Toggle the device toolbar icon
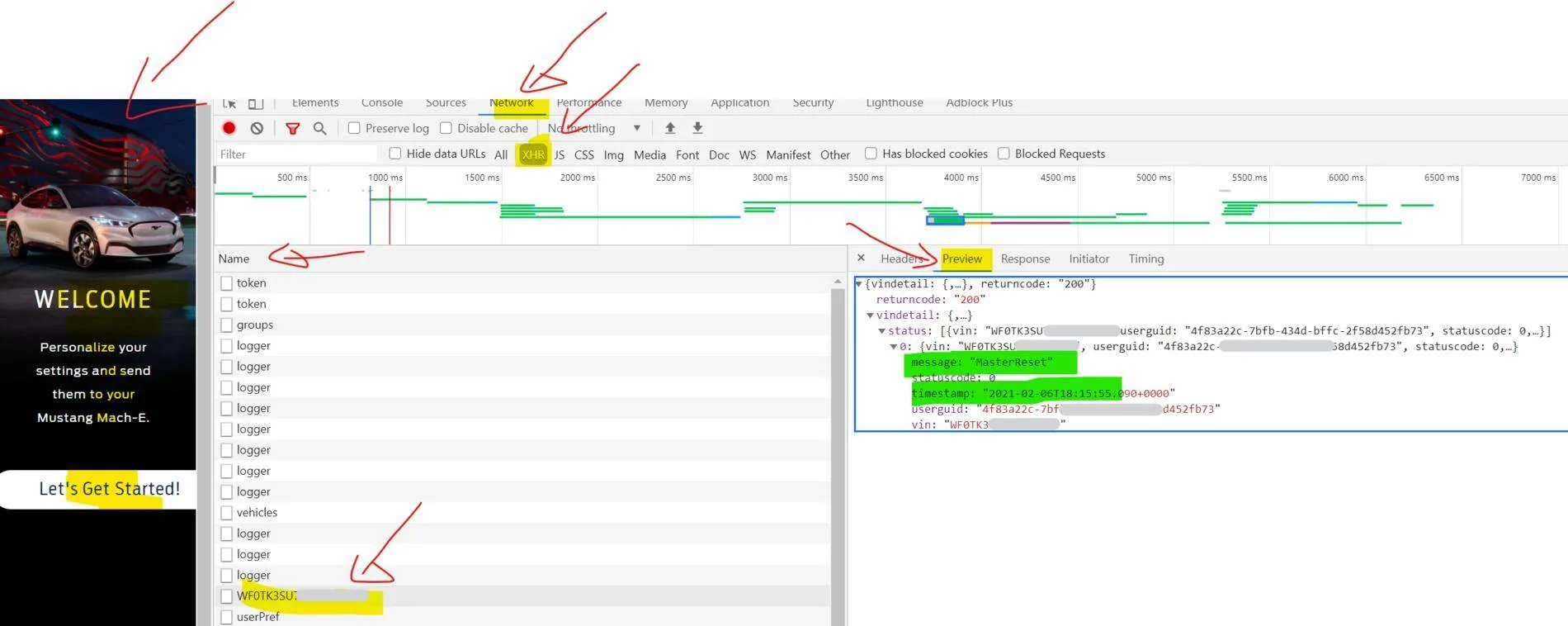Viewport: 1568px width, 626px height. [256, 103]
